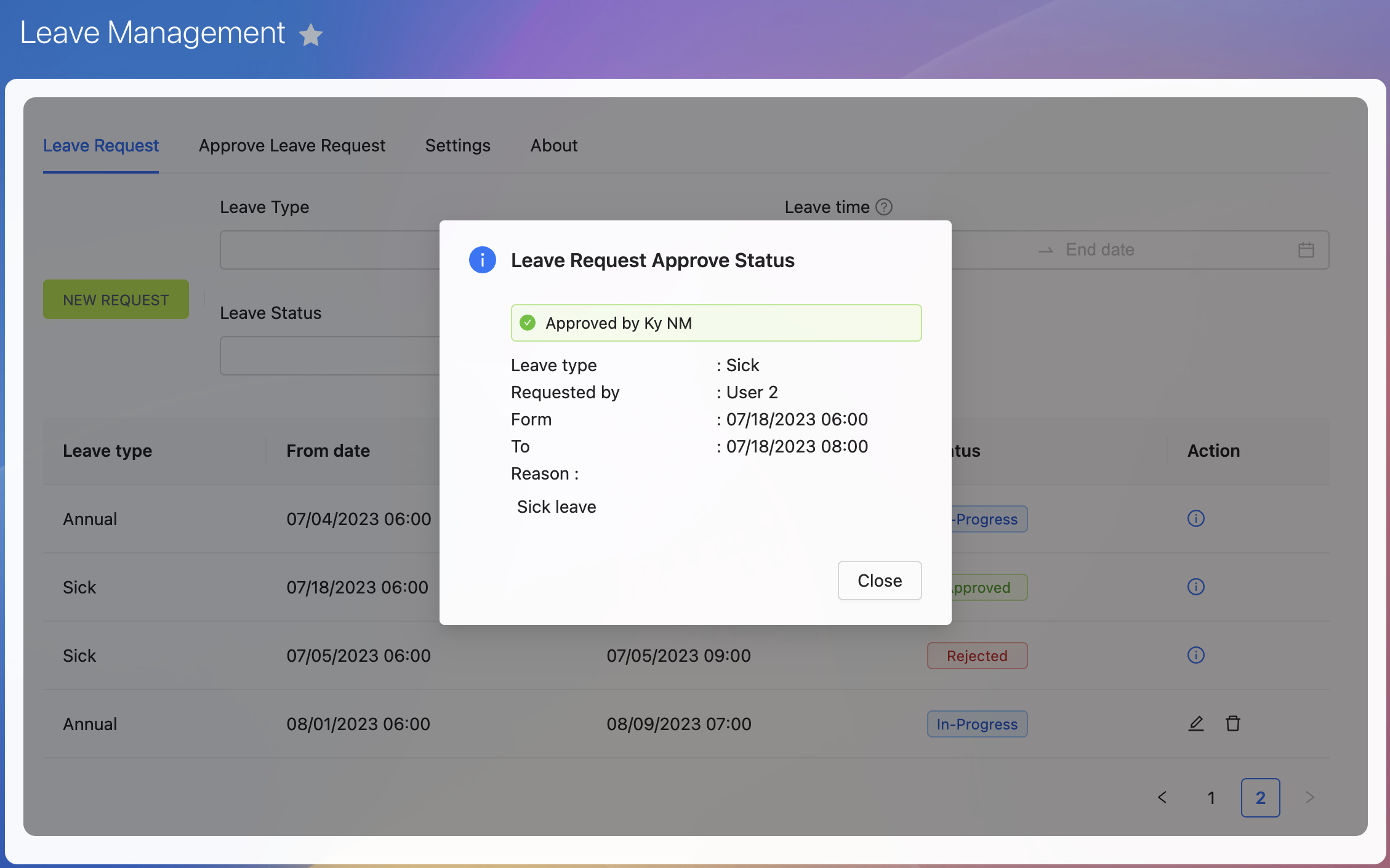Open the About tab

tap(553, 146)
